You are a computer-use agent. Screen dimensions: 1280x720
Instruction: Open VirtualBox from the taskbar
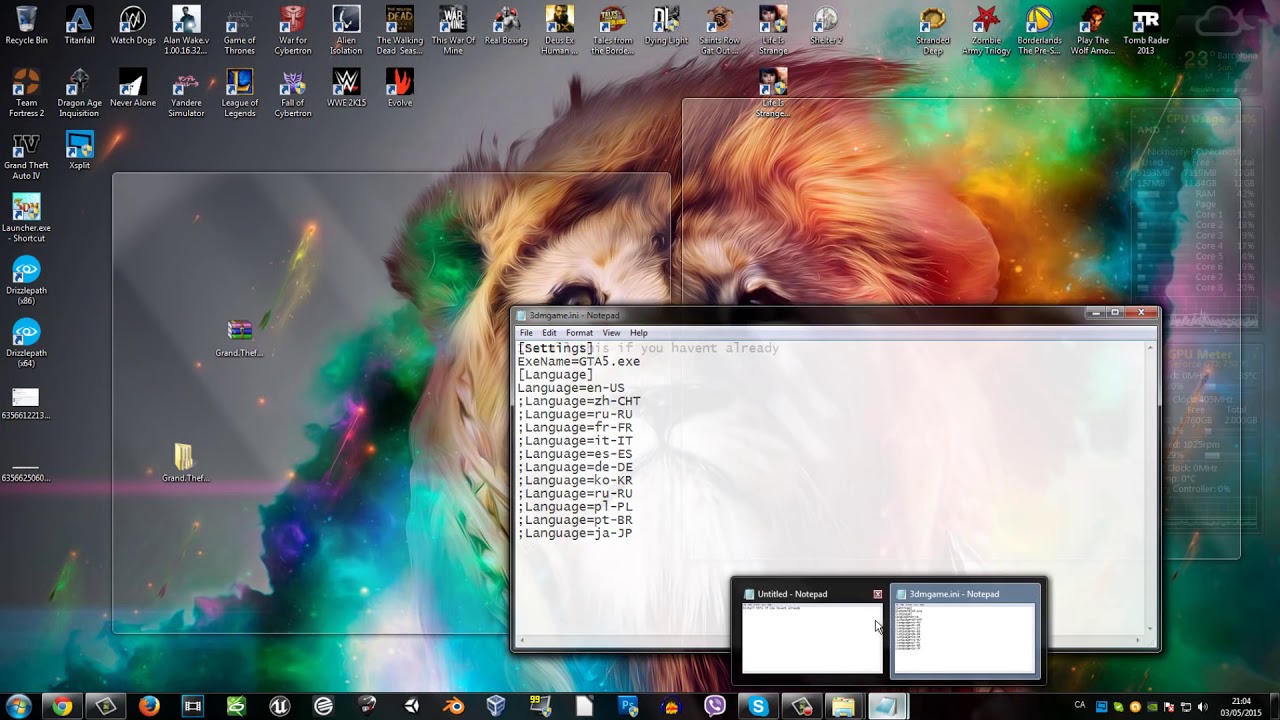point(496,707)
